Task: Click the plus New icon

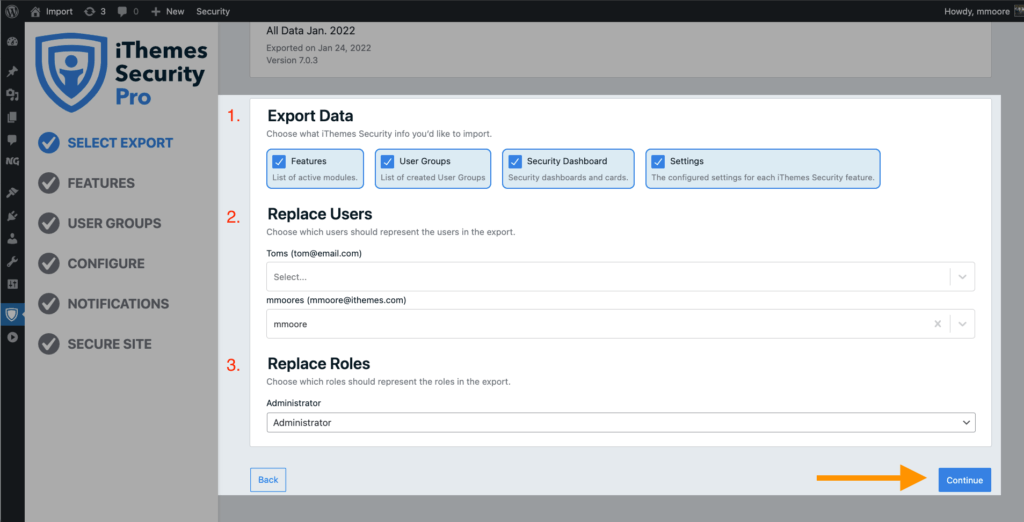Action: (155, 11)
